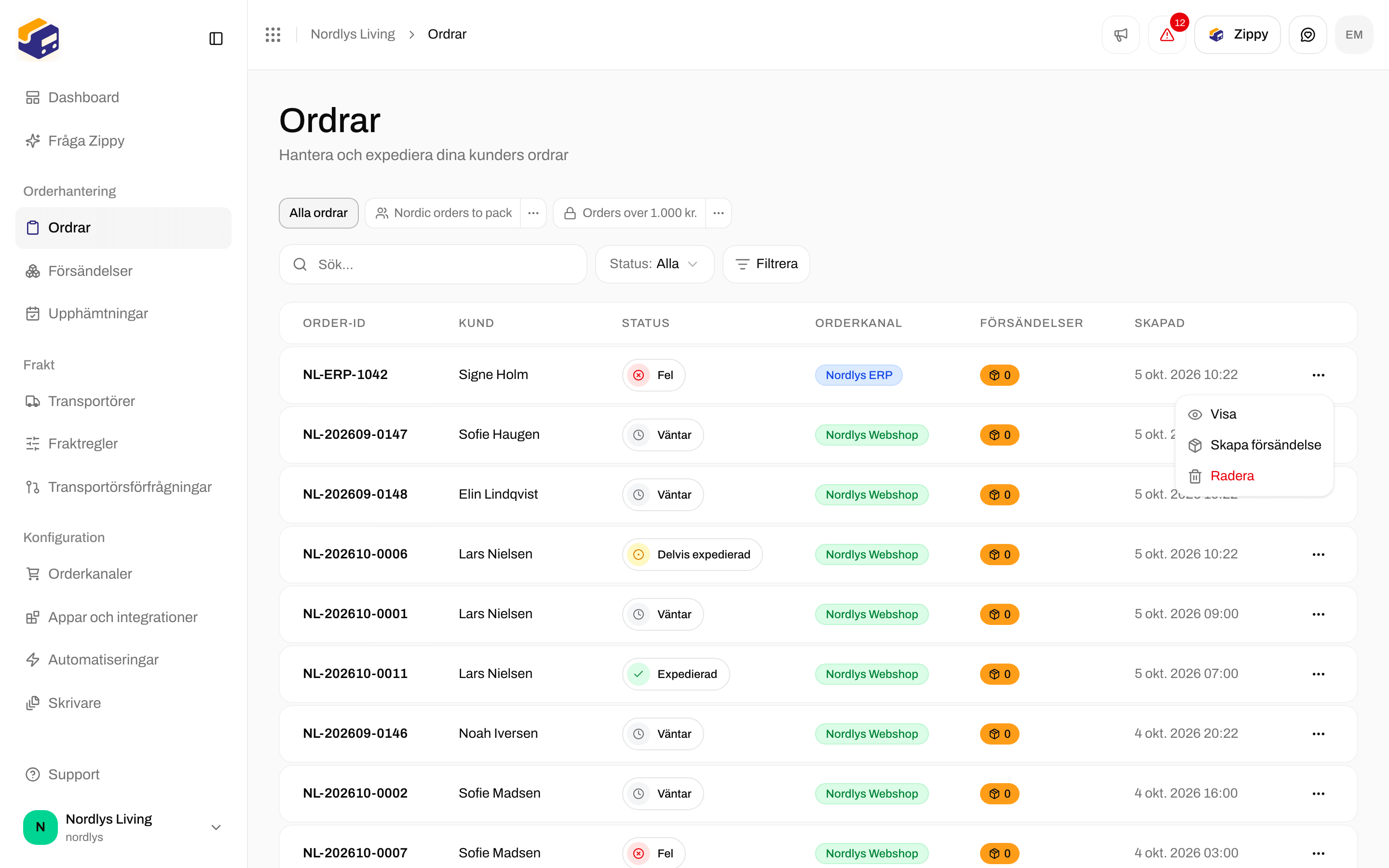The height and width of the screenshot is (868, 1389).
Task: Open Dashboard in sidebar
Action: click(123, 97)
